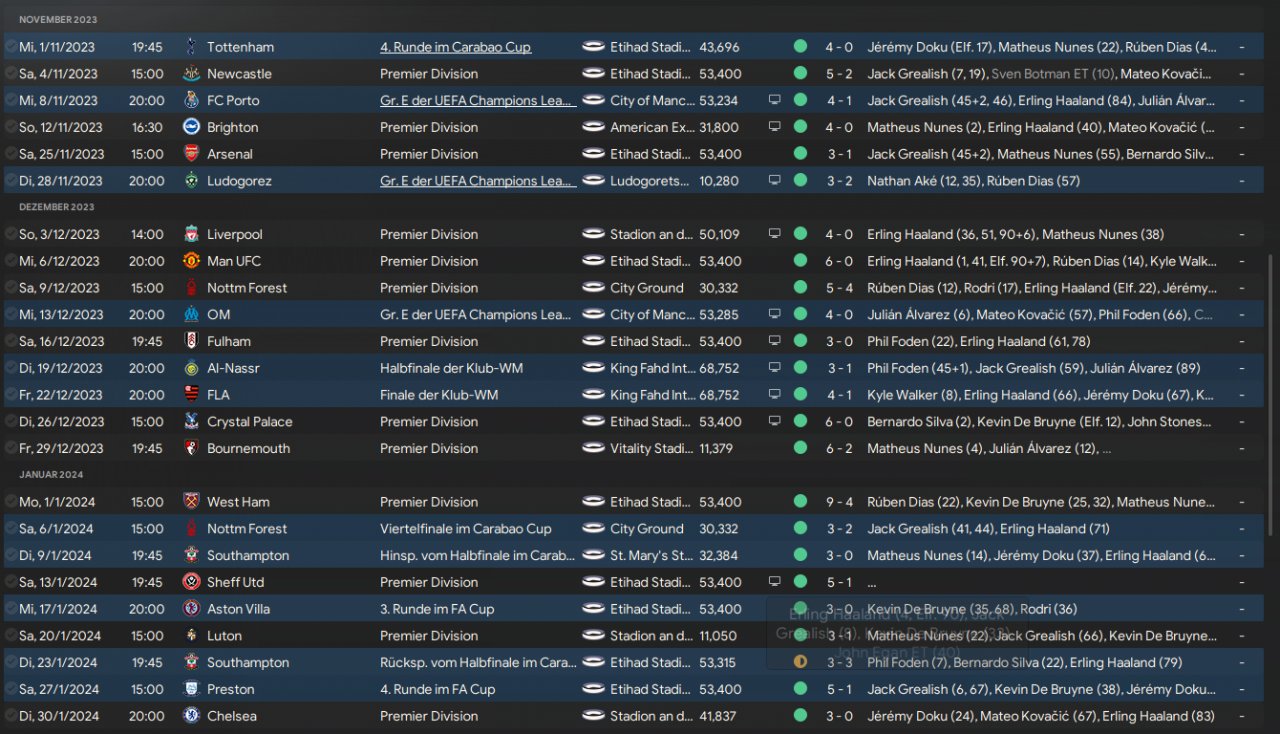Click the stadium icon beside American Ex... venue

[594, 127]
